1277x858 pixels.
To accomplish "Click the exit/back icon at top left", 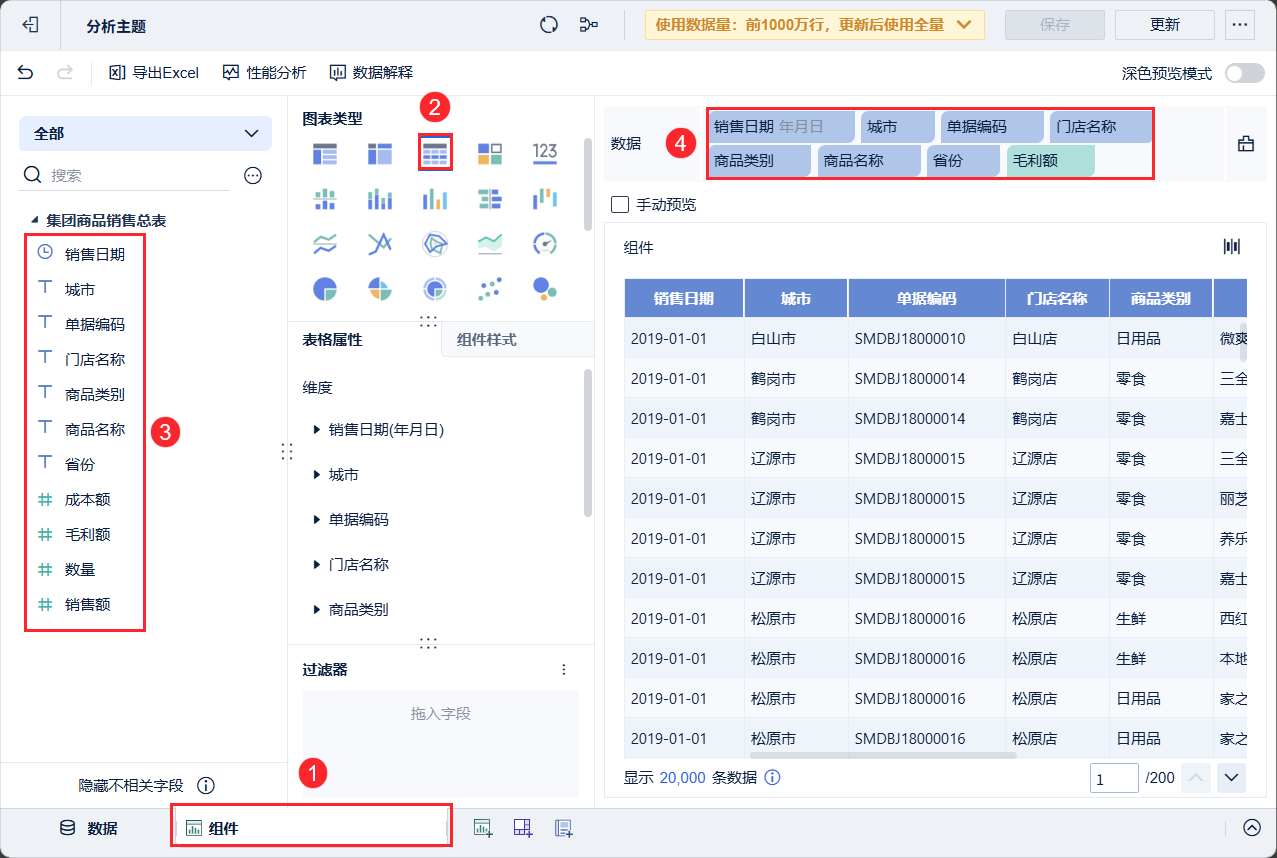I will click(x=30, y=25).
